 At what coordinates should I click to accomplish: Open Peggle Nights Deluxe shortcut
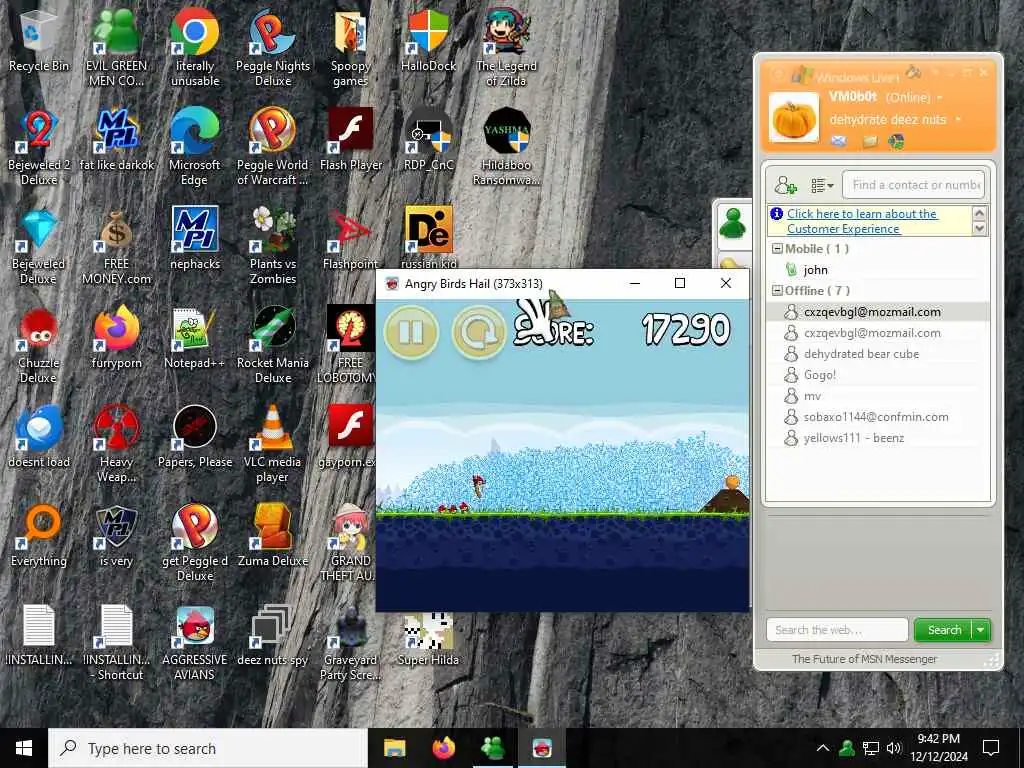pos(273,48)
